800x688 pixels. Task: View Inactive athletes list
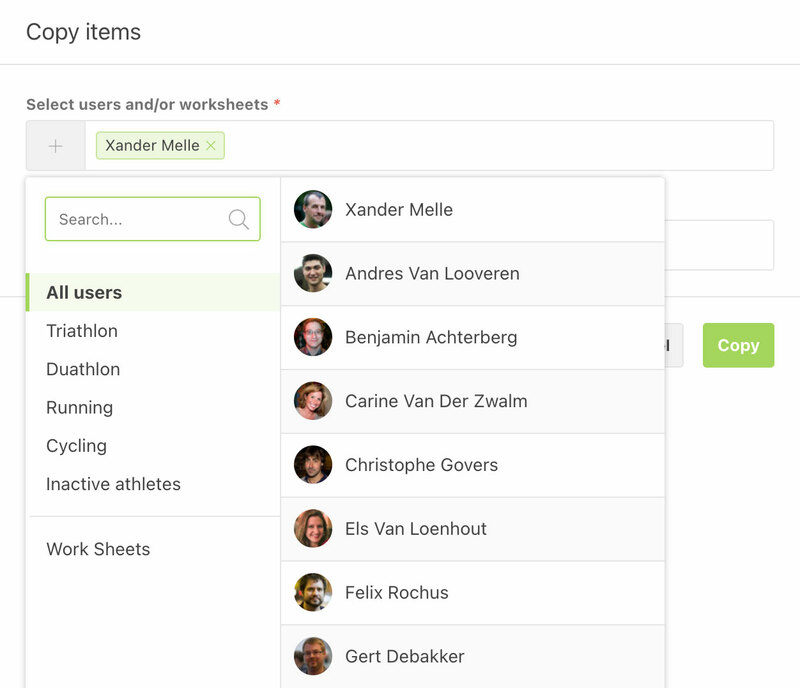coord(113,484)
